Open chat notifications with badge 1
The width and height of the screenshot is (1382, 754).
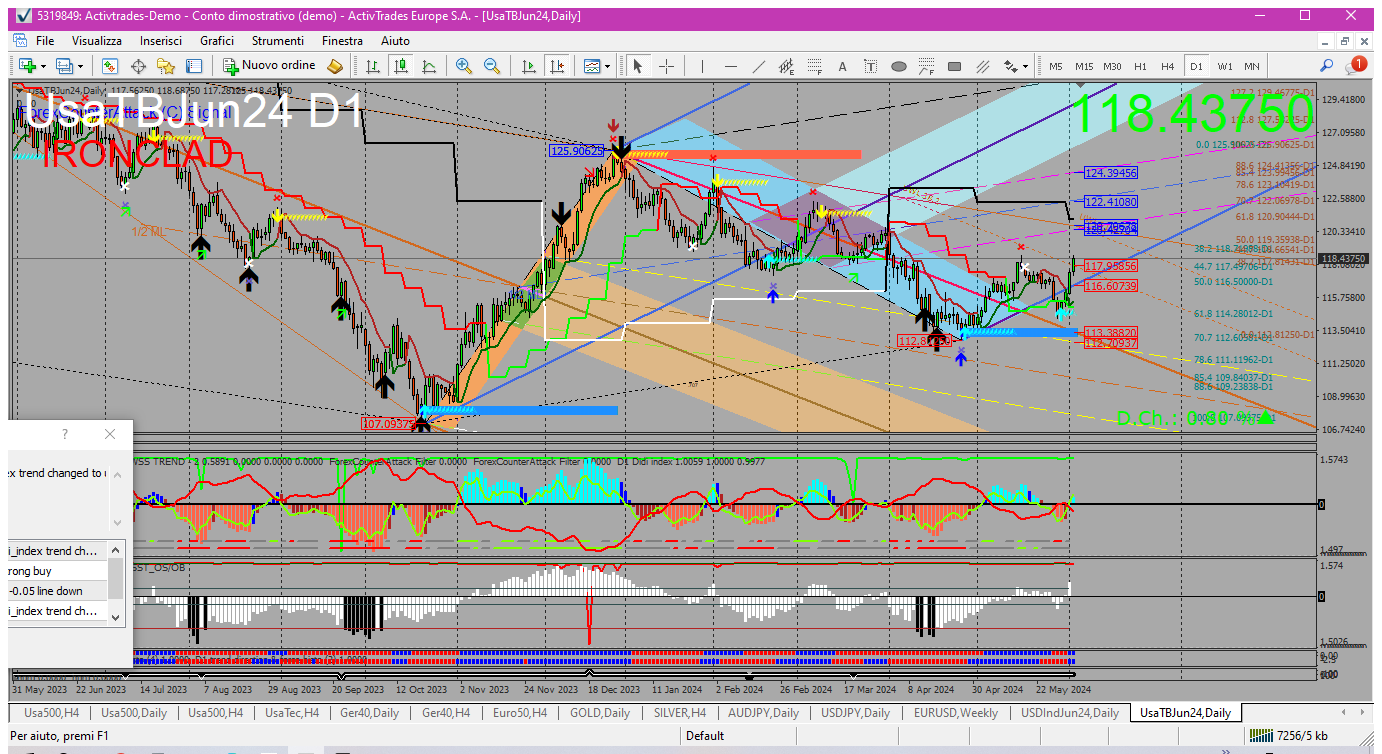pyautogui.click(x=1356, y=65)
